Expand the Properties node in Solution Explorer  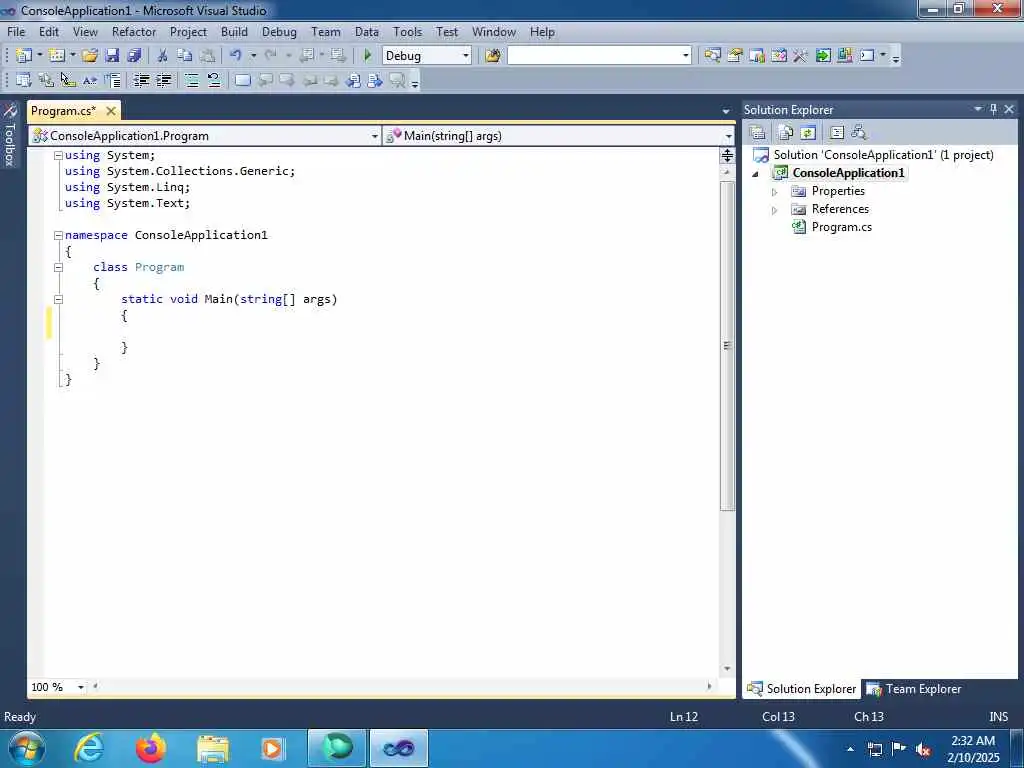pyautogui.click(x=775, y=192)
